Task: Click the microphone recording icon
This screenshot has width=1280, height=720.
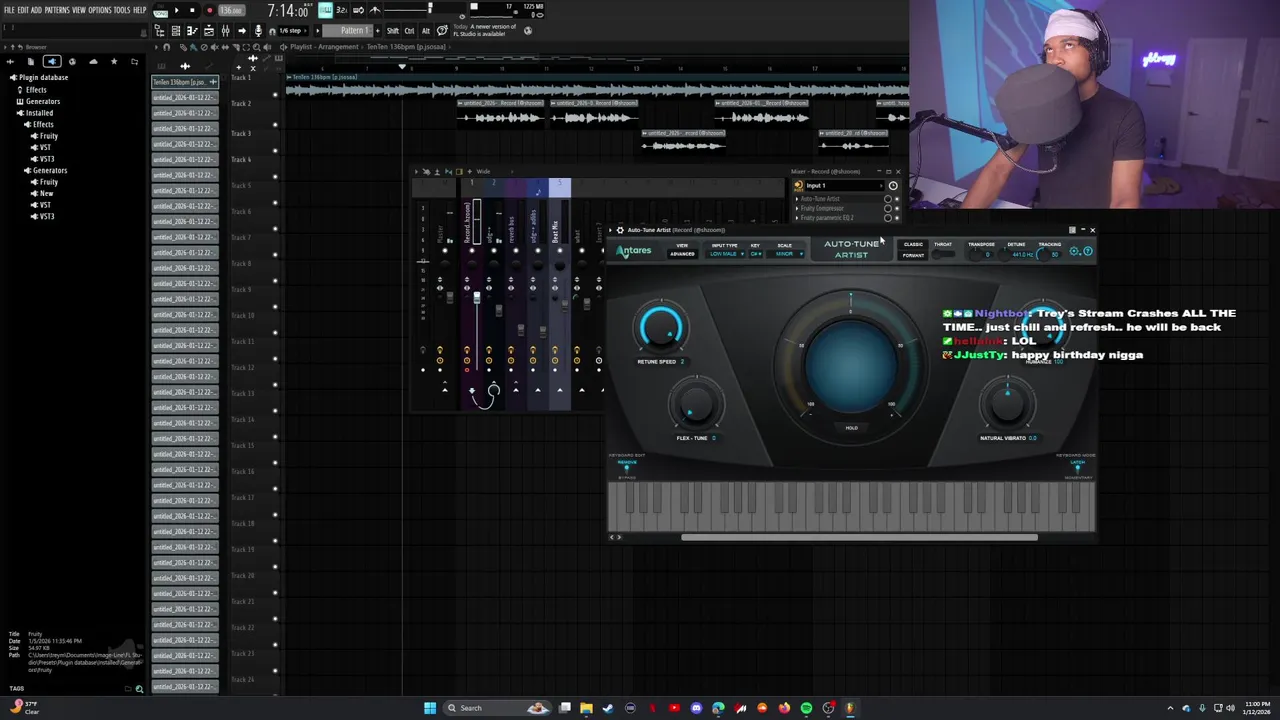Action: click(x=258, y=31)
